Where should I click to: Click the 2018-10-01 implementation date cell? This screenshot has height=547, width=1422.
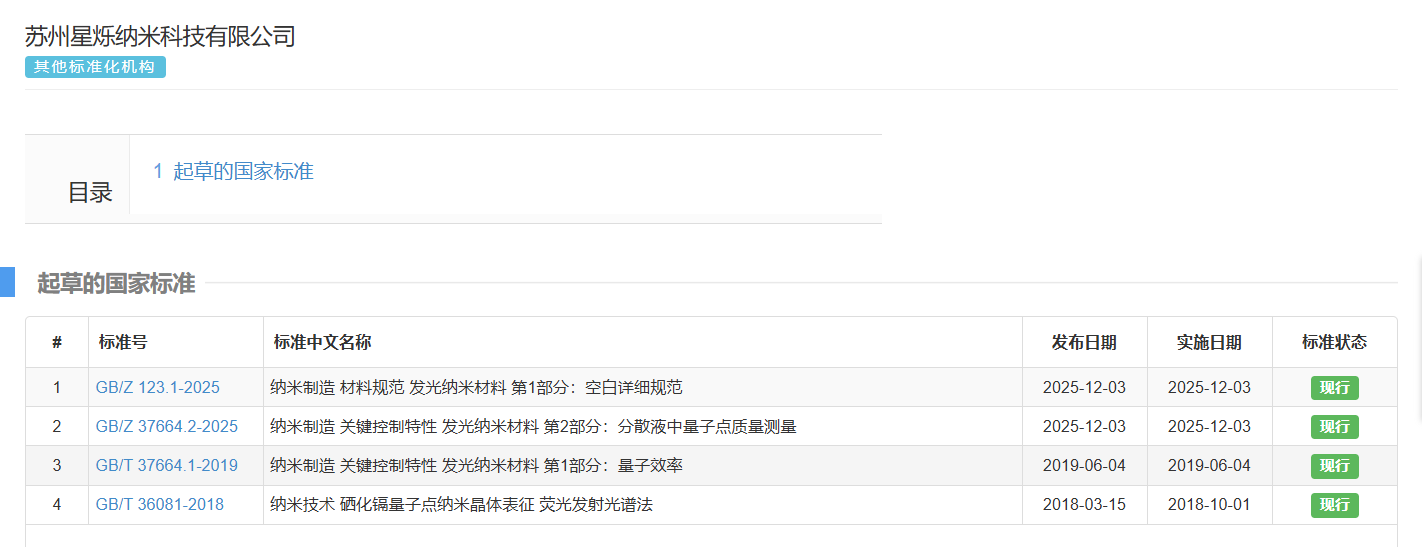click(x=1209, y=504)
